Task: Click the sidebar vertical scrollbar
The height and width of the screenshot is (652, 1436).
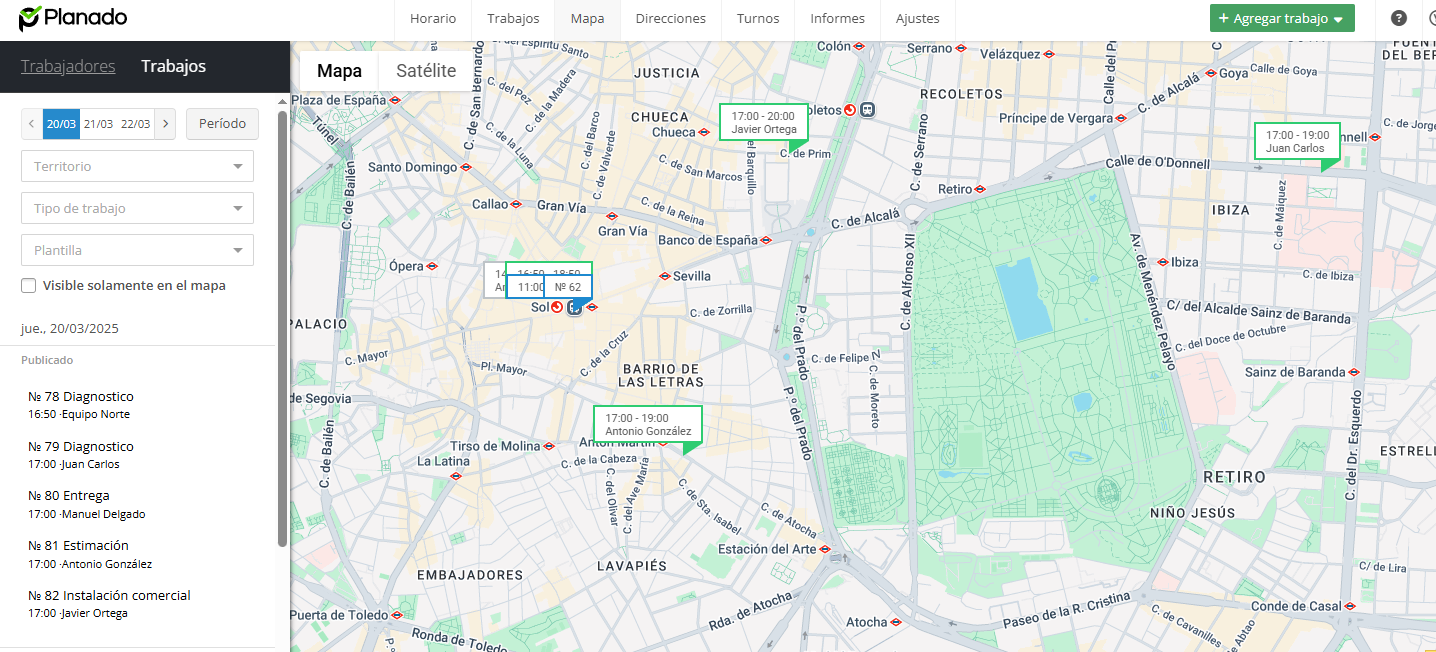Action: click(x=282, y=328)
